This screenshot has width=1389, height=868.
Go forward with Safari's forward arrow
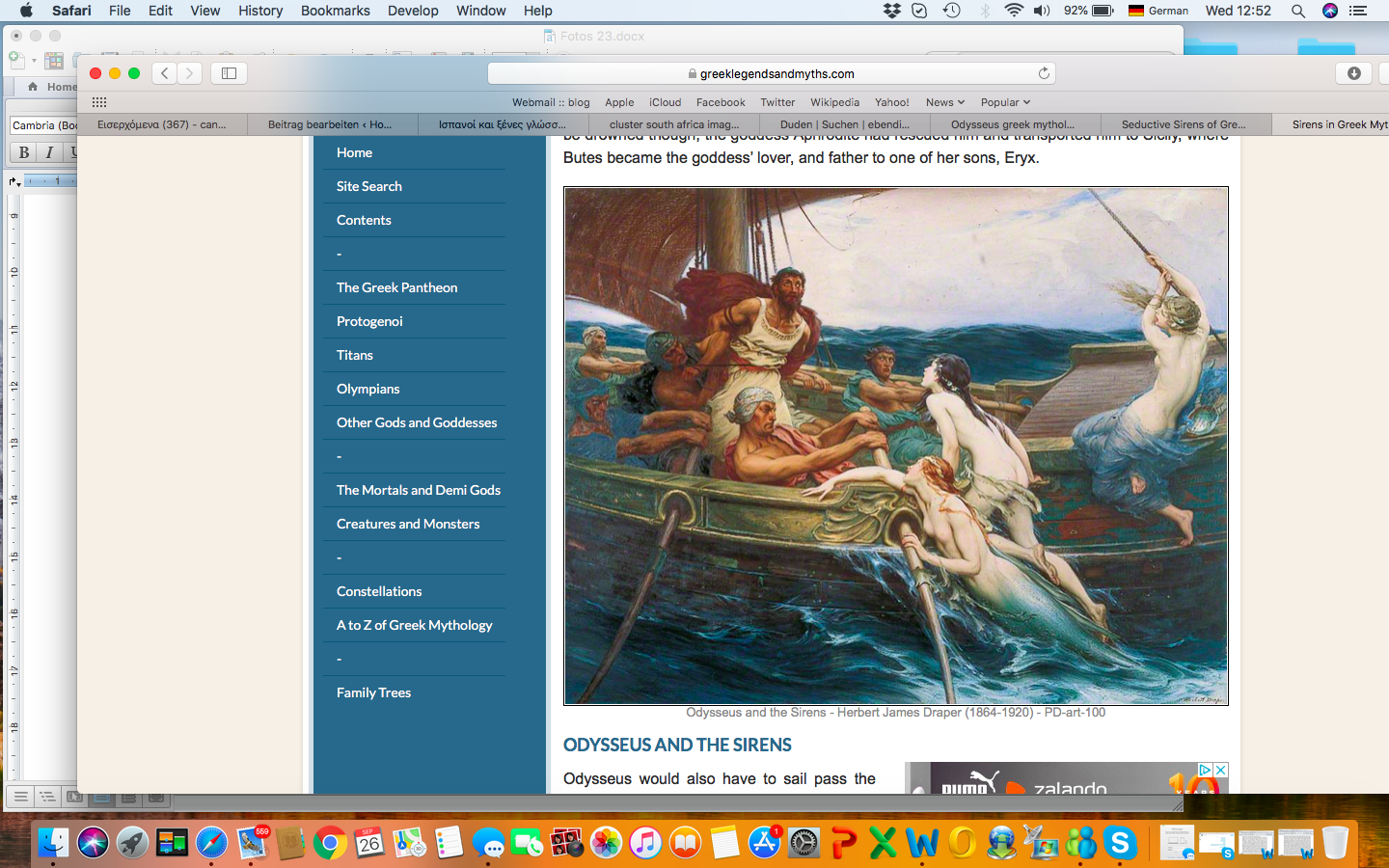coord(190,73)
